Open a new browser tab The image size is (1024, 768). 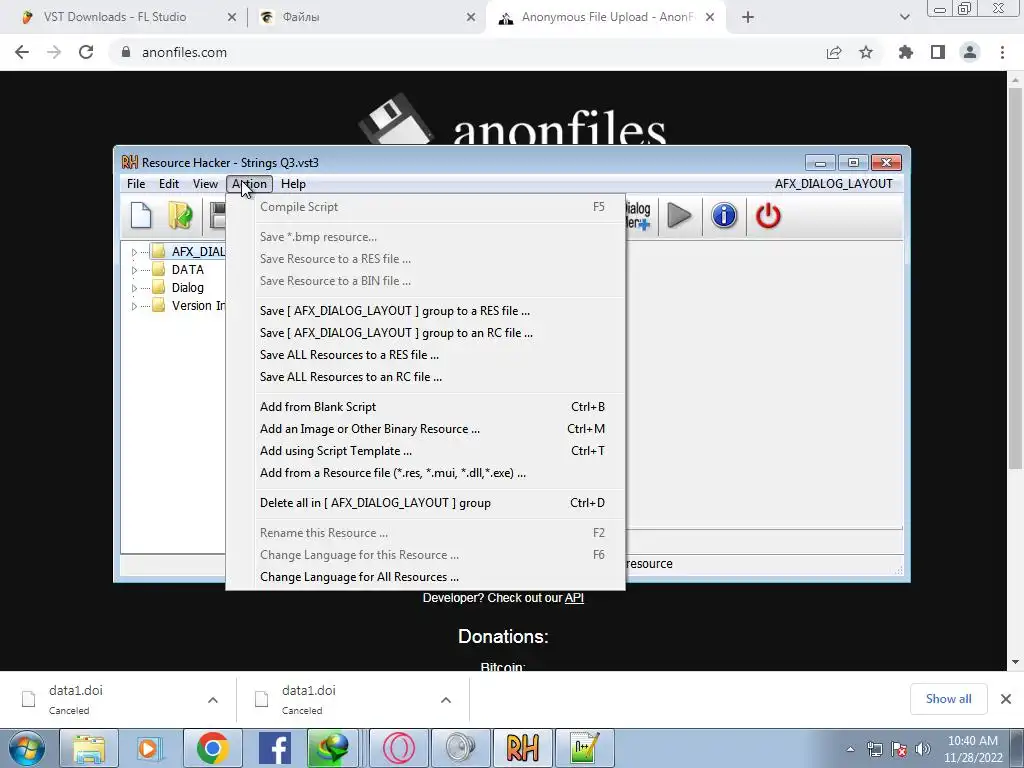748,18
